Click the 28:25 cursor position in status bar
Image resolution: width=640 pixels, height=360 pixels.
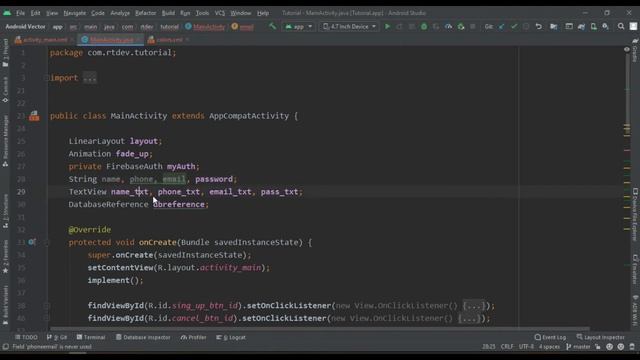488,347
